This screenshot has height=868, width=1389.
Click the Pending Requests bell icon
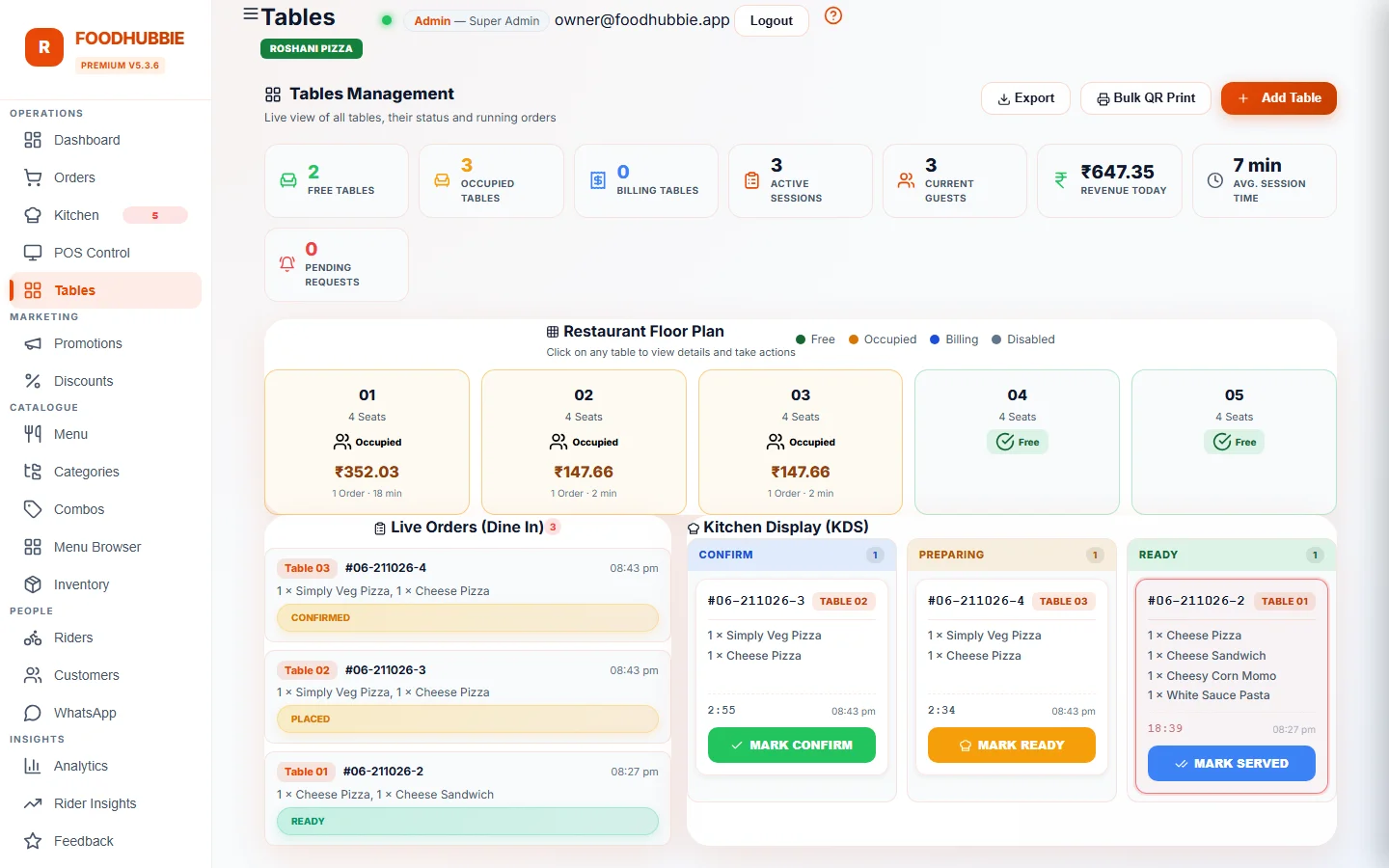tap(287, 263)
